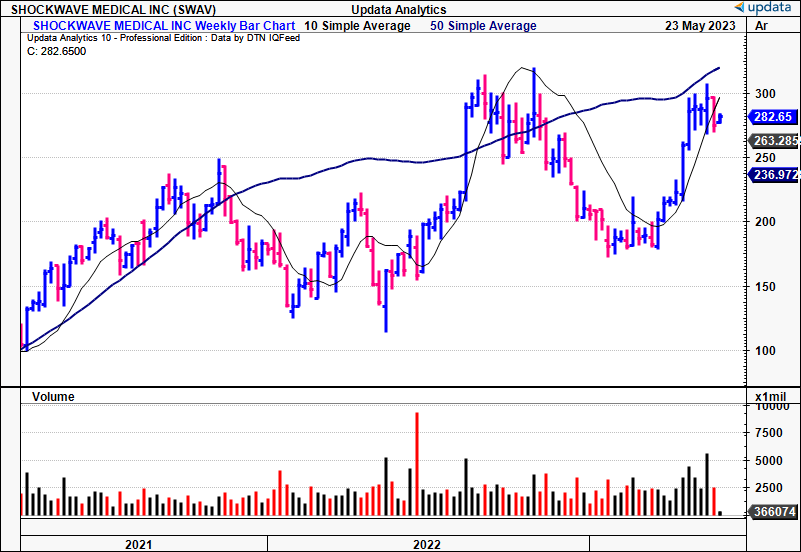The image size is (801, 552).
Task: Click the tallest red volume spike bar
Action: (x=417, y=464)
